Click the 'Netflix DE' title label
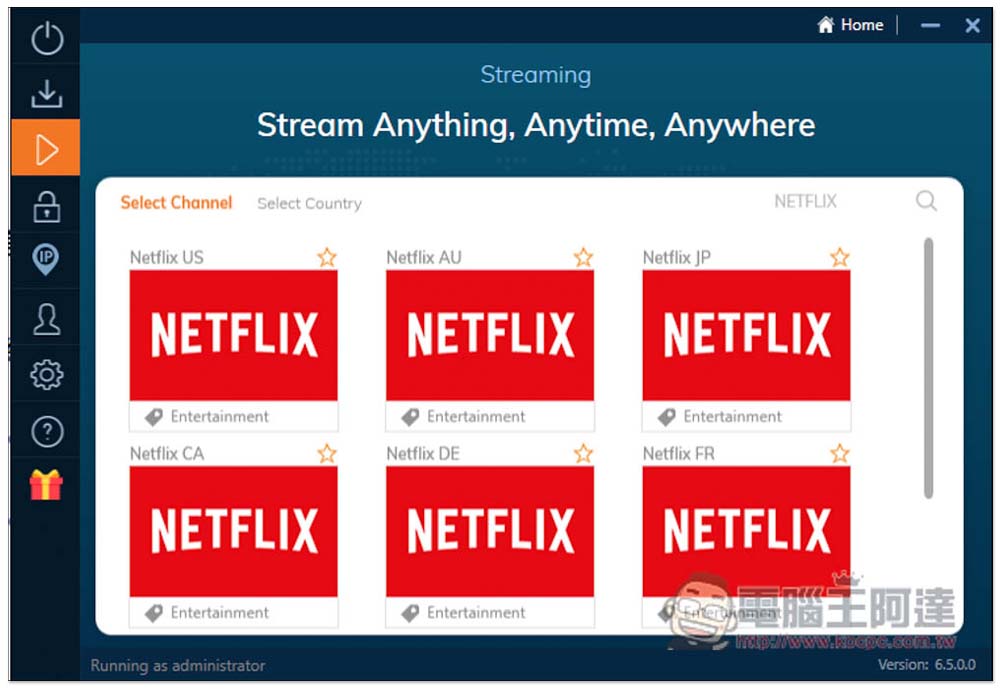The height and width of the screenshot is (689, 1000). click(423, 454)
